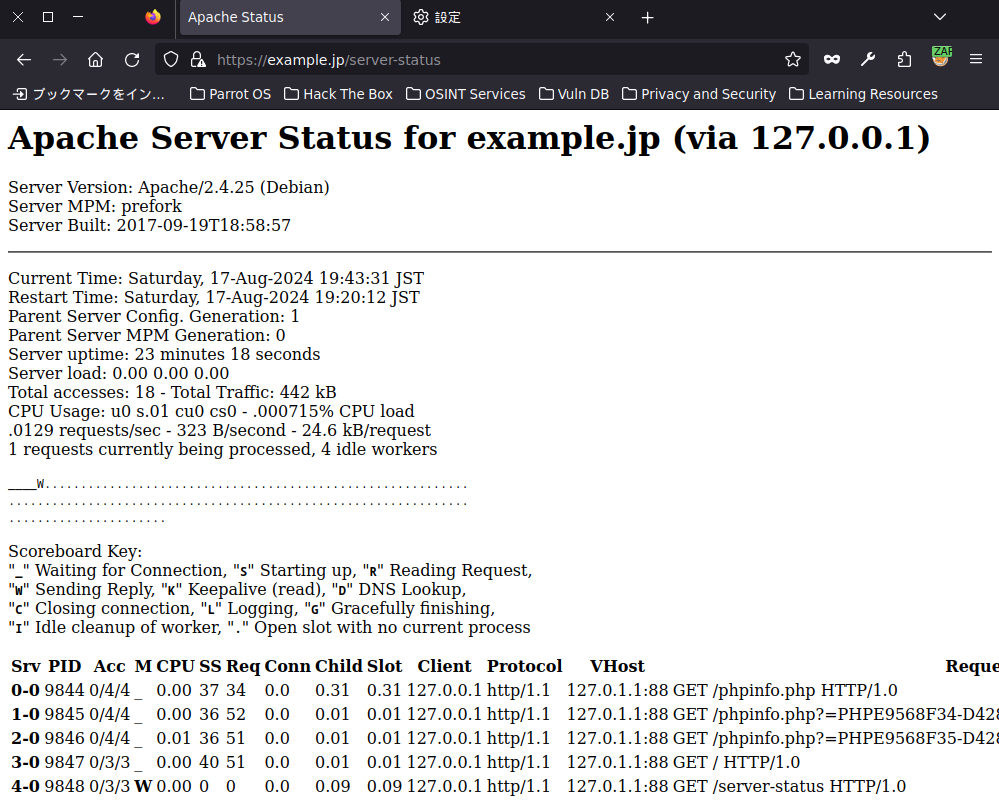Open the Firefox hamburger menu
Image resolution: width=999 pixels, height=807 pixels.
click(x=976, y=60)
